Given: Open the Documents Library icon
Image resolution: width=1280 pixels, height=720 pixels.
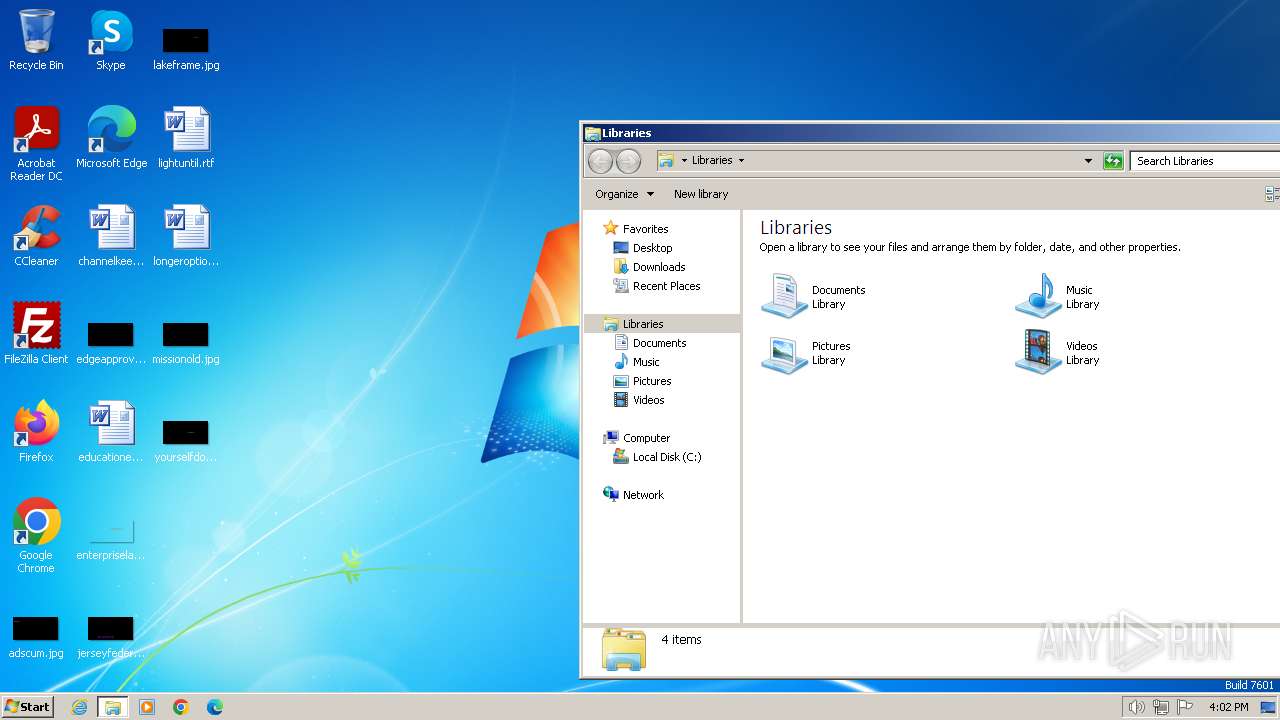Looking at the screenshot, I should coord(813,297).
